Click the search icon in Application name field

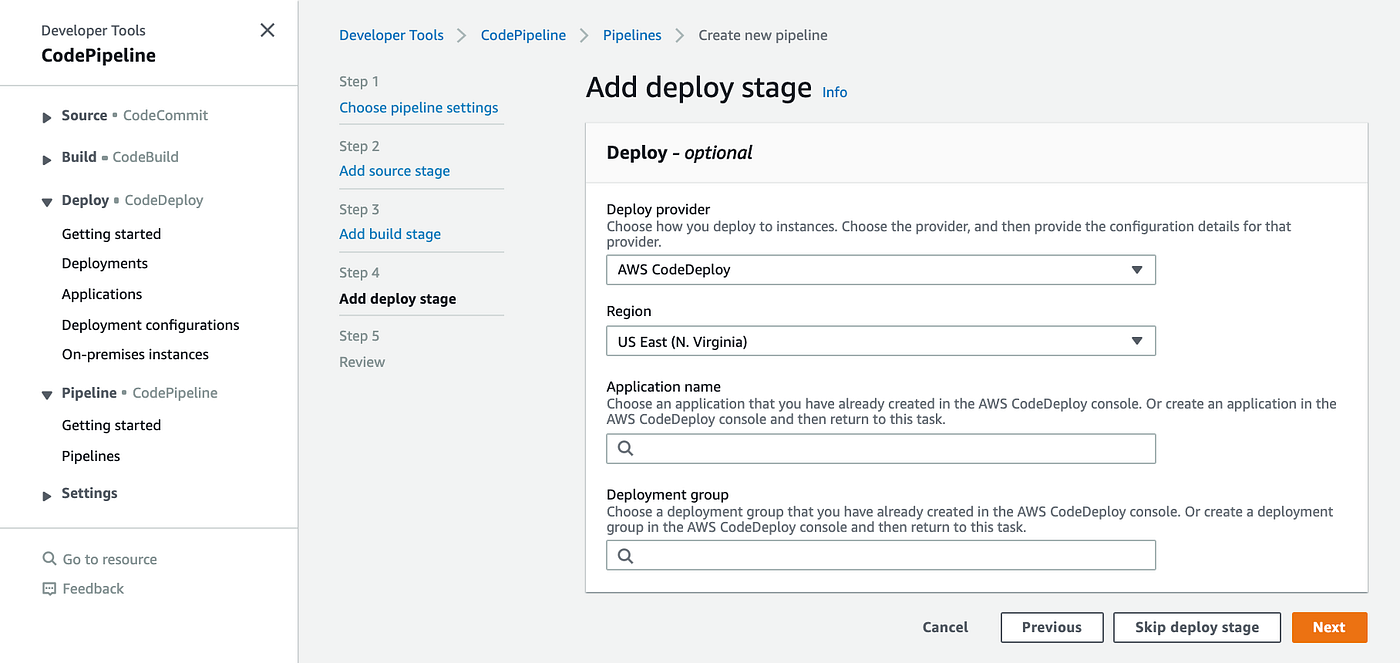(626, 449)
